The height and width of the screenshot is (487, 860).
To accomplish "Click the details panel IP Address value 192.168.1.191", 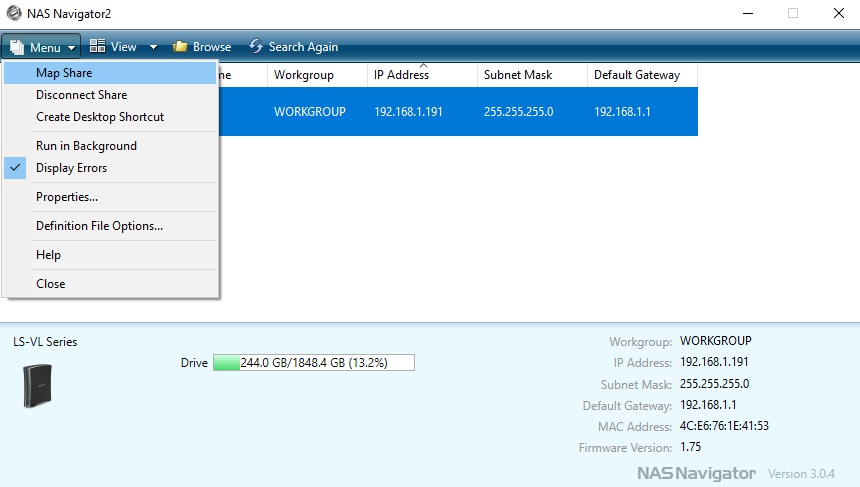I will click(714, 362).
